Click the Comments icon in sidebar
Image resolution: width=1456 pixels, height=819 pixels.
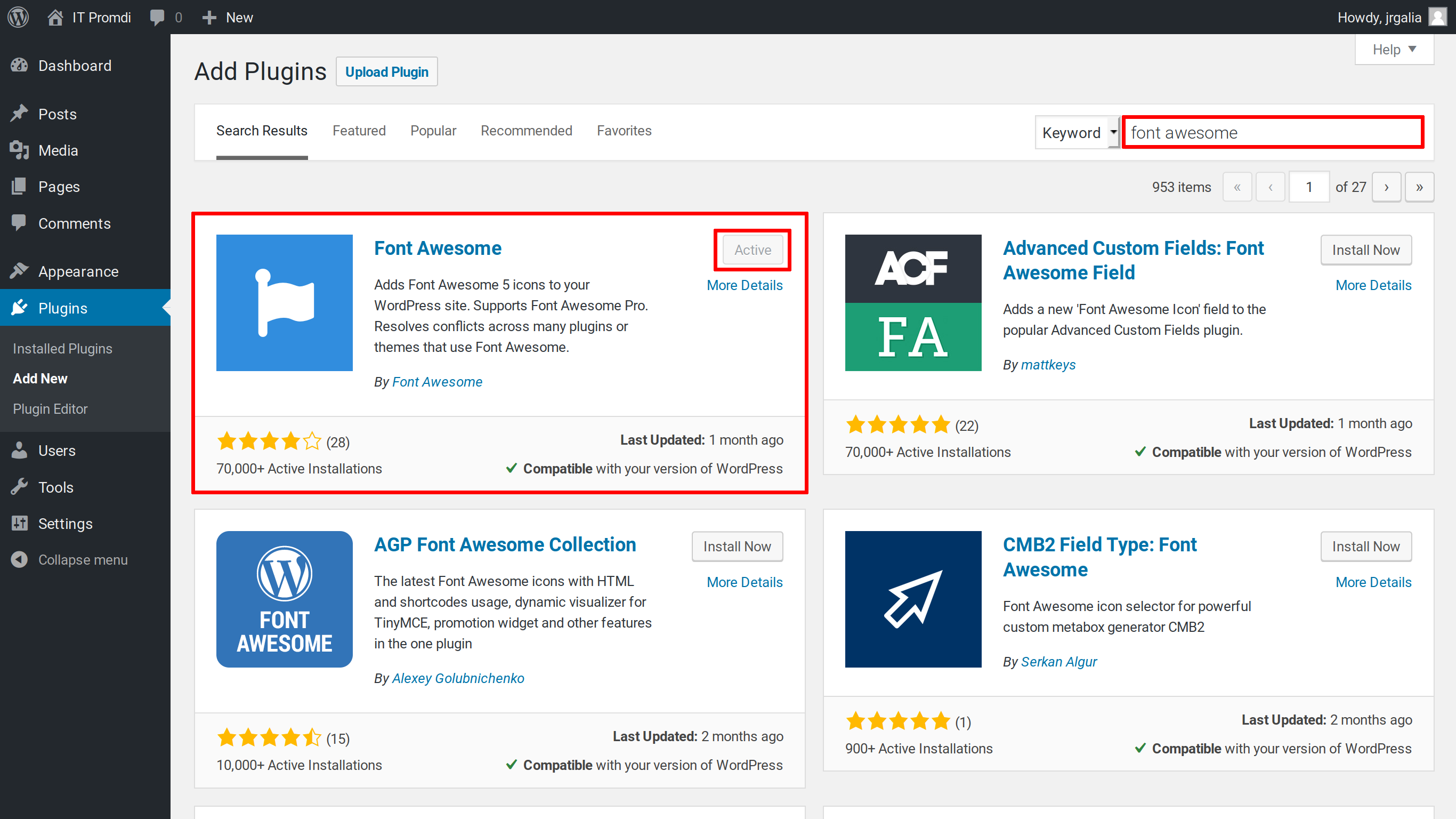pyautogui.click(x=19, y=223)
